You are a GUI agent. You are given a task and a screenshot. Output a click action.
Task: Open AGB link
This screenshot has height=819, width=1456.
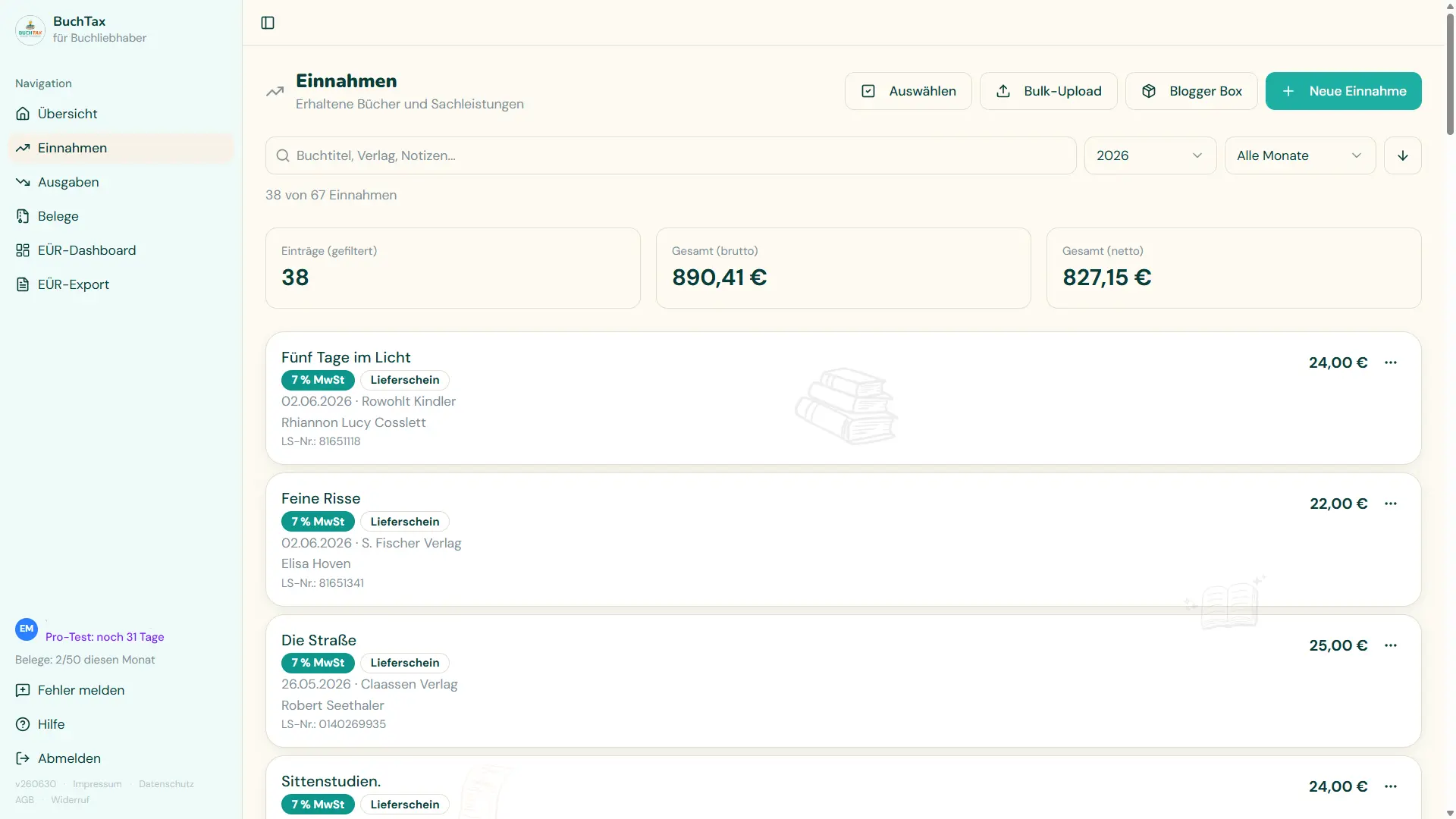[24, 800]
